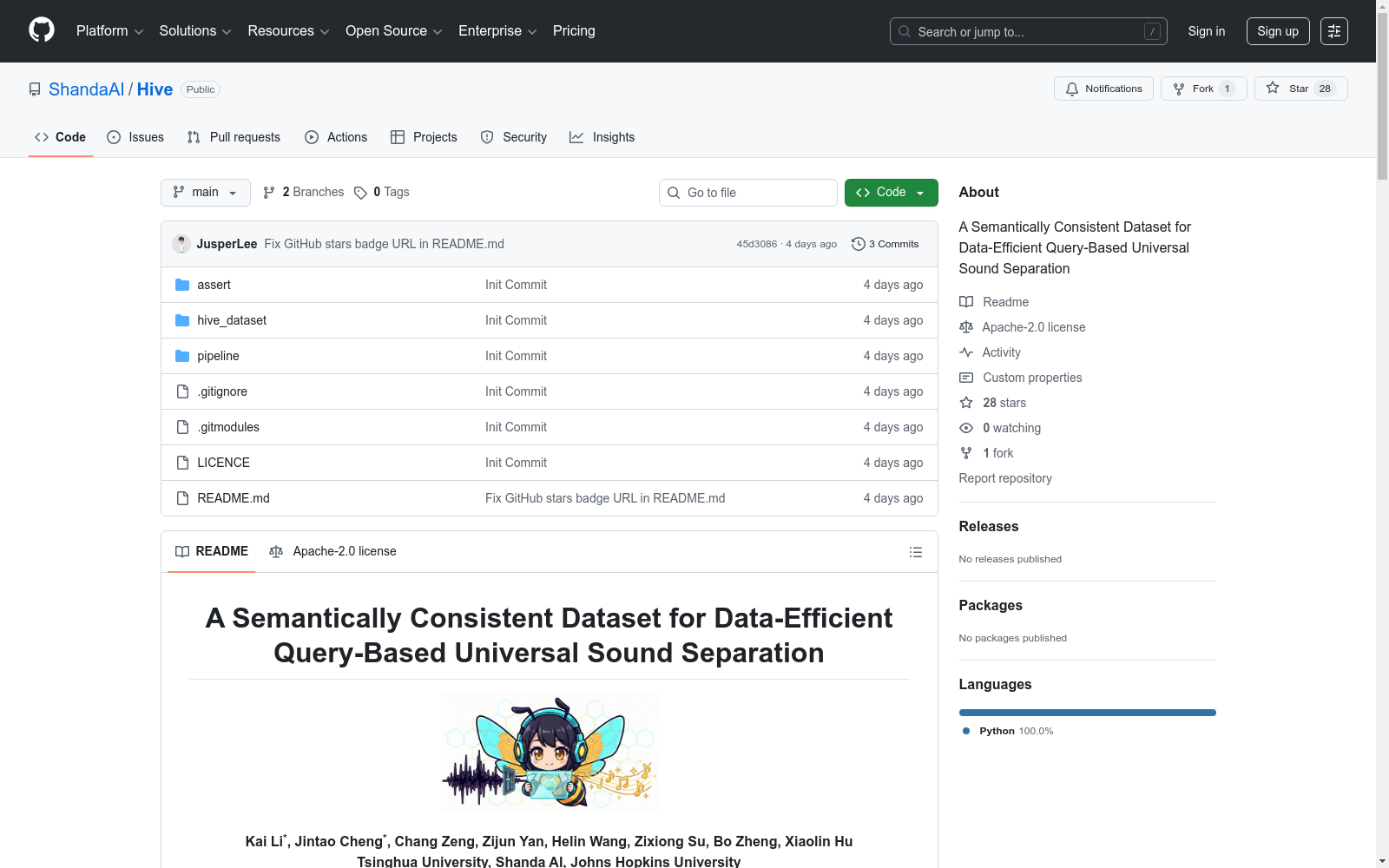
Task: Open the GitHub homepage logo
Action: [x=42, y=30]
